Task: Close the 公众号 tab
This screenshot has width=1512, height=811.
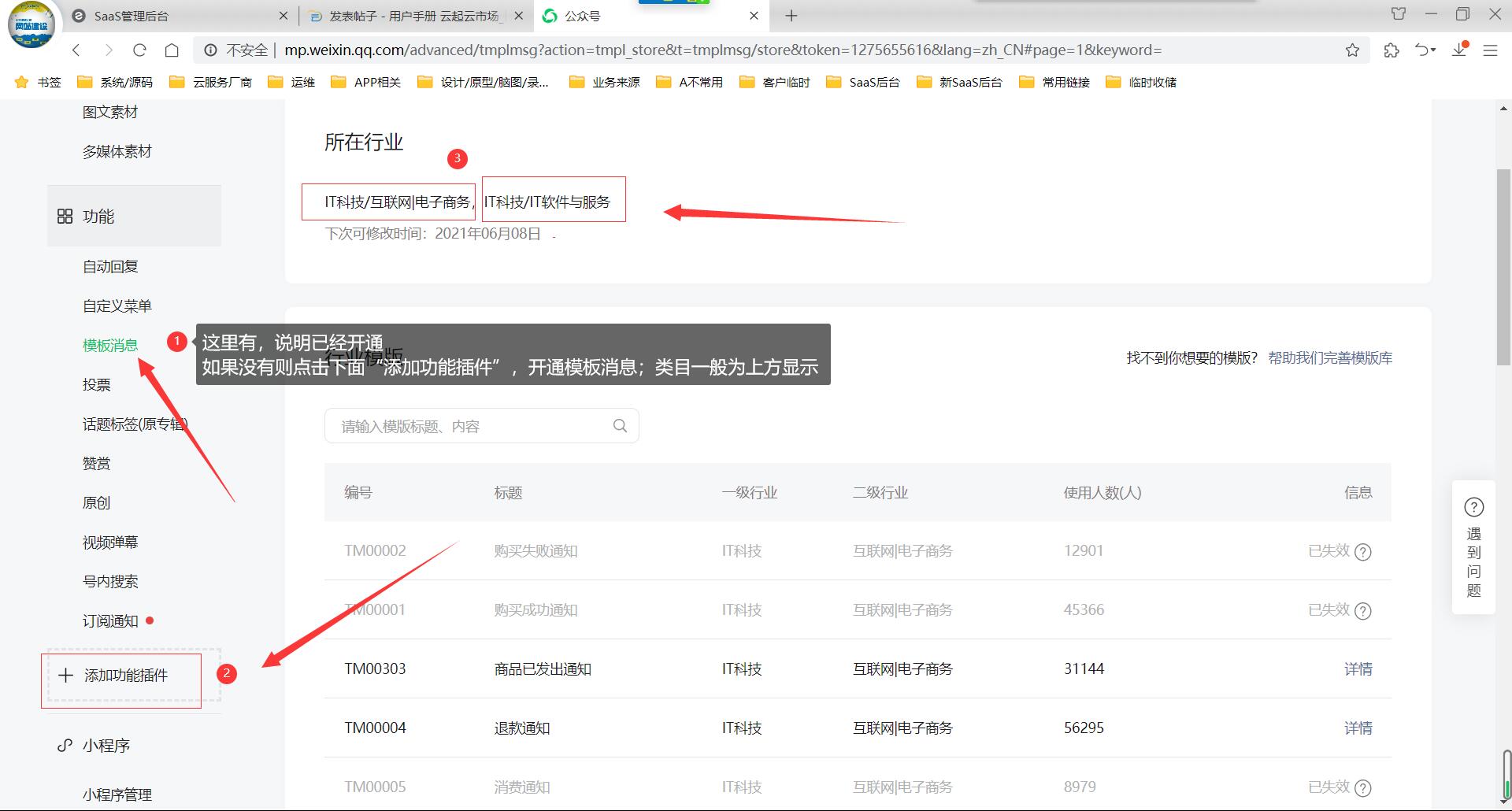Action: click(754, 16)
